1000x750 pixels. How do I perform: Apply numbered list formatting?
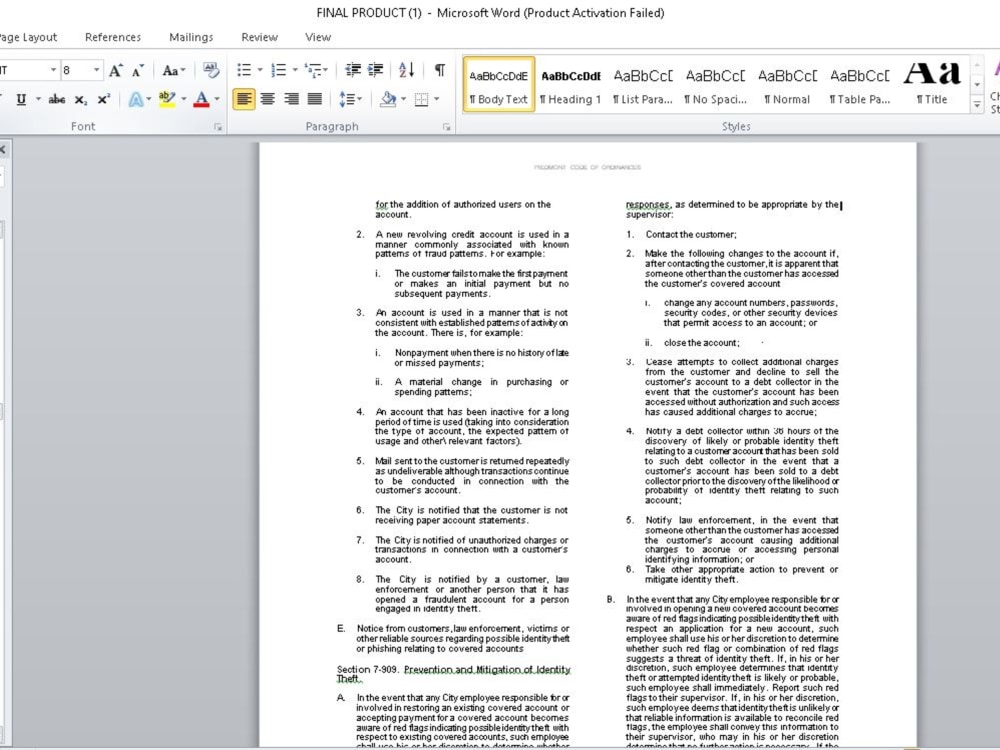pos(279,70)
